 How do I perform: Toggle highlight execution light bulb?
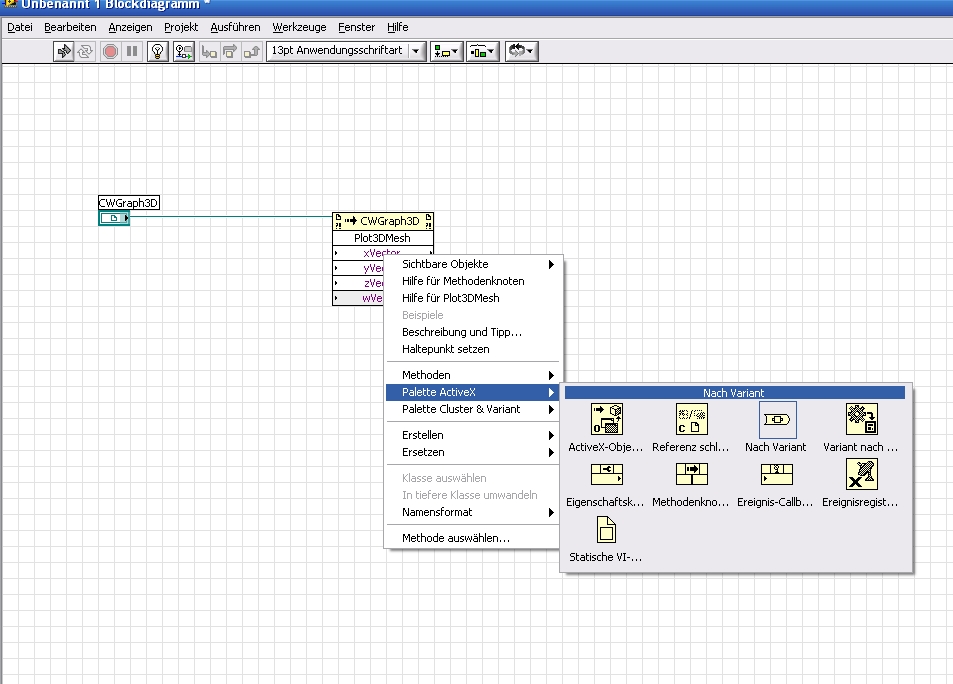pyautogui.click(x=157, y=51)
